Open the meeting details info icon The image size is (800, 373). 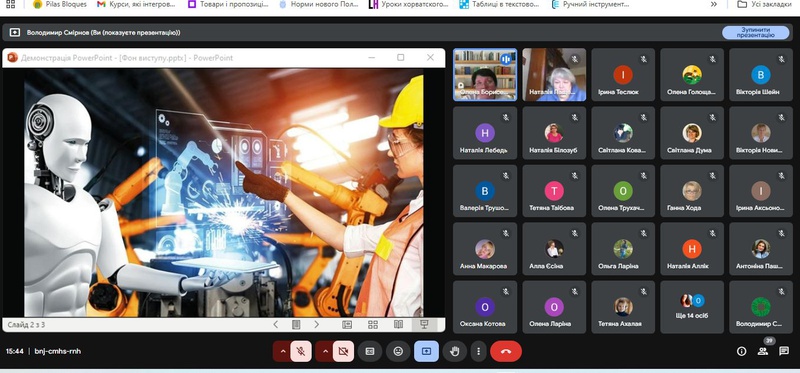pyautogui.click(x=741, y=352)
